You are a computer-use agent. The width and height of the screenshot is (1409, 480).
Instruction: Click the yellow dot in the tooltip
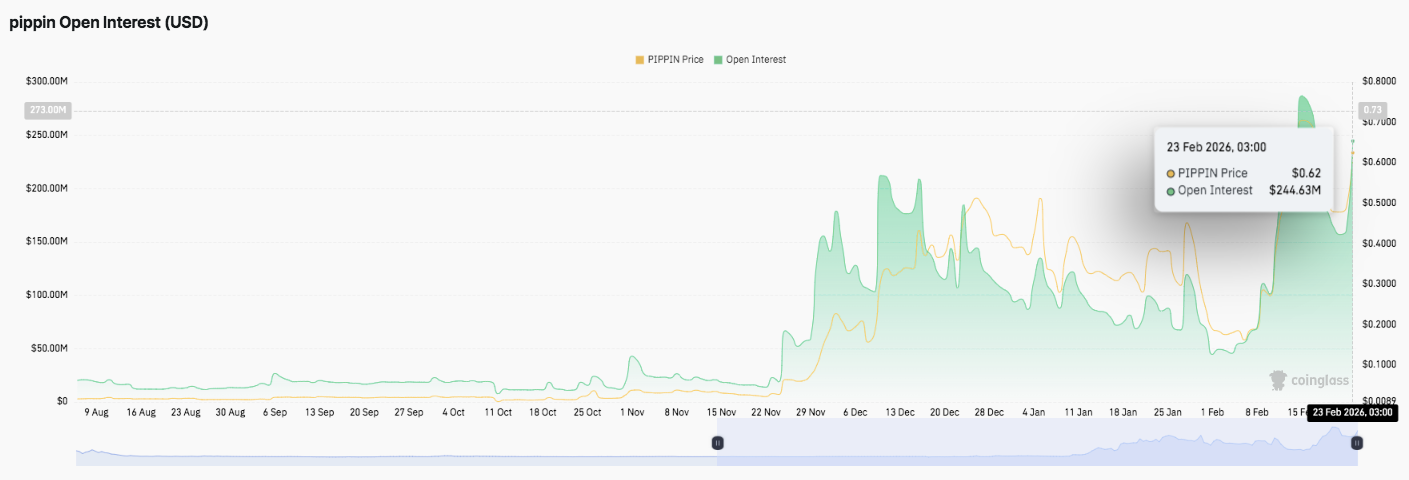click(1171, 173)
